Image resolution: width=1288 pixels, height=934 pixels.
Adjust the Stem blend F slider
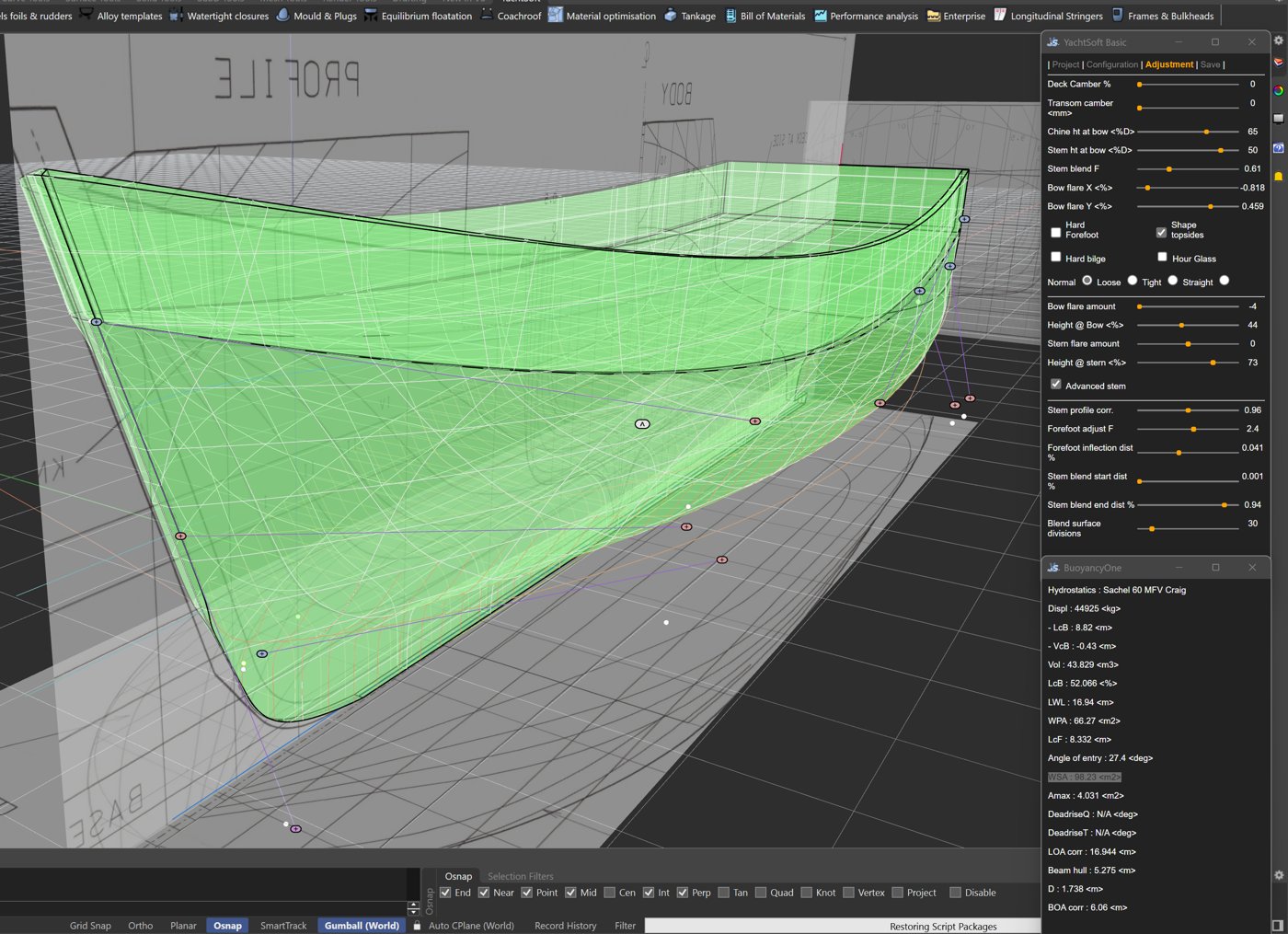tap(1188, 169)
